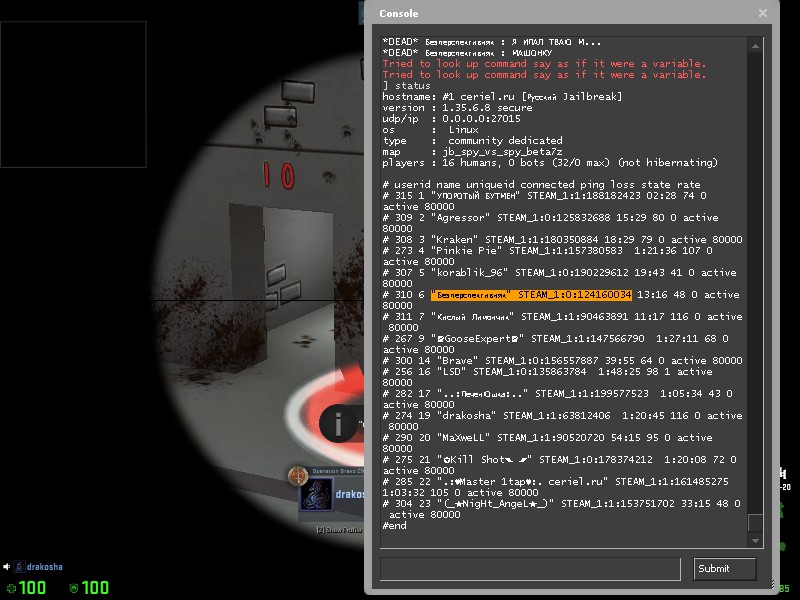Click the round info 'i' icon
The width and height of the screenshot is (800, 600).
340,422
